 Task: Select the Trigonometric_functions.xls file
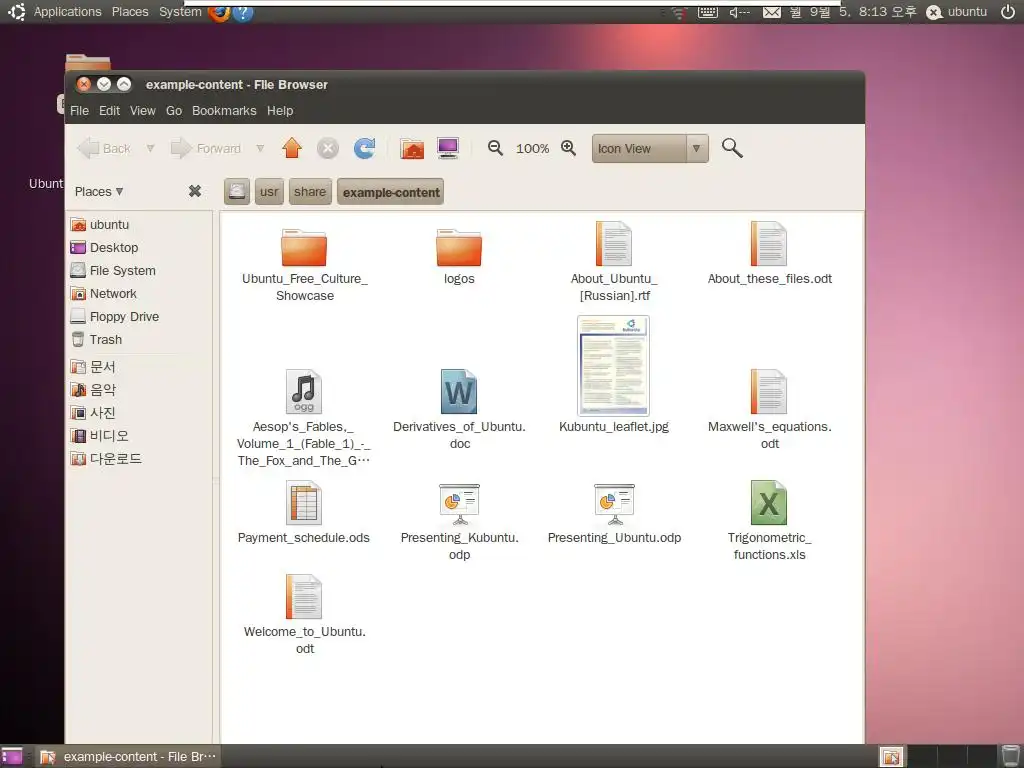click(x=769, y=520)
